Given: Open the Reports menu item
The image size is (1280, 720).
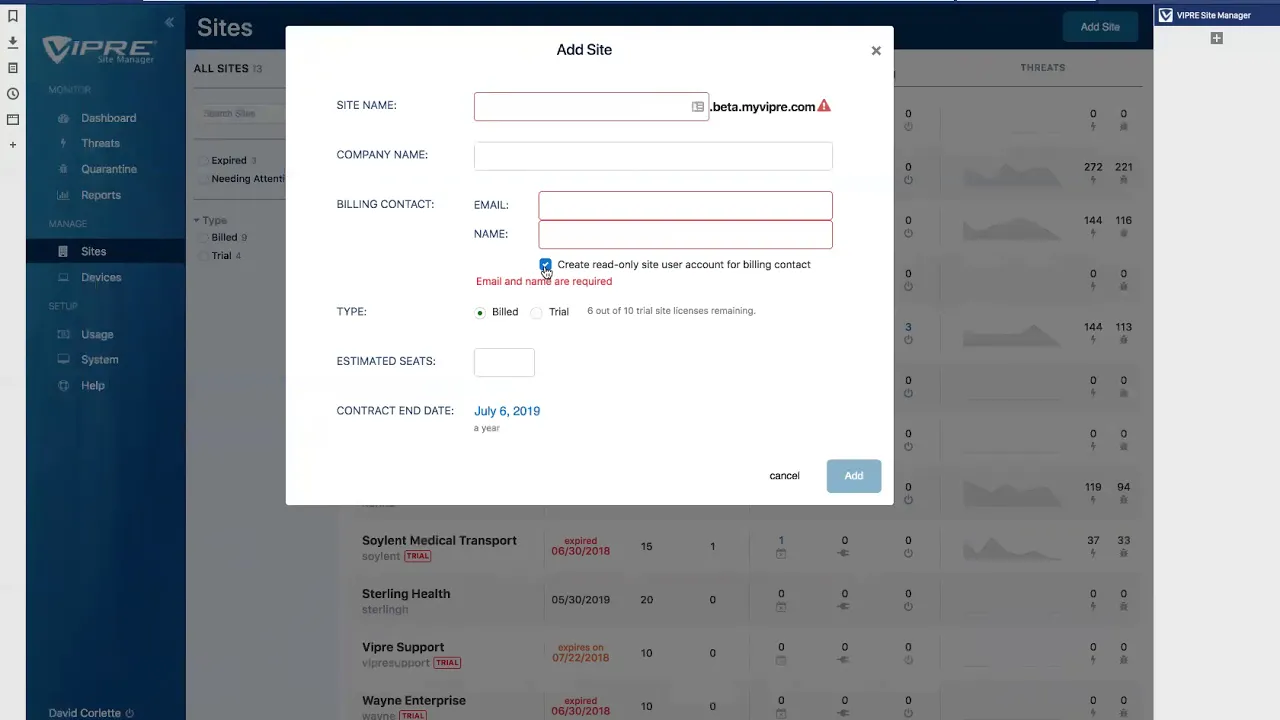Looking at the screenshot, I should click(101, 195).
